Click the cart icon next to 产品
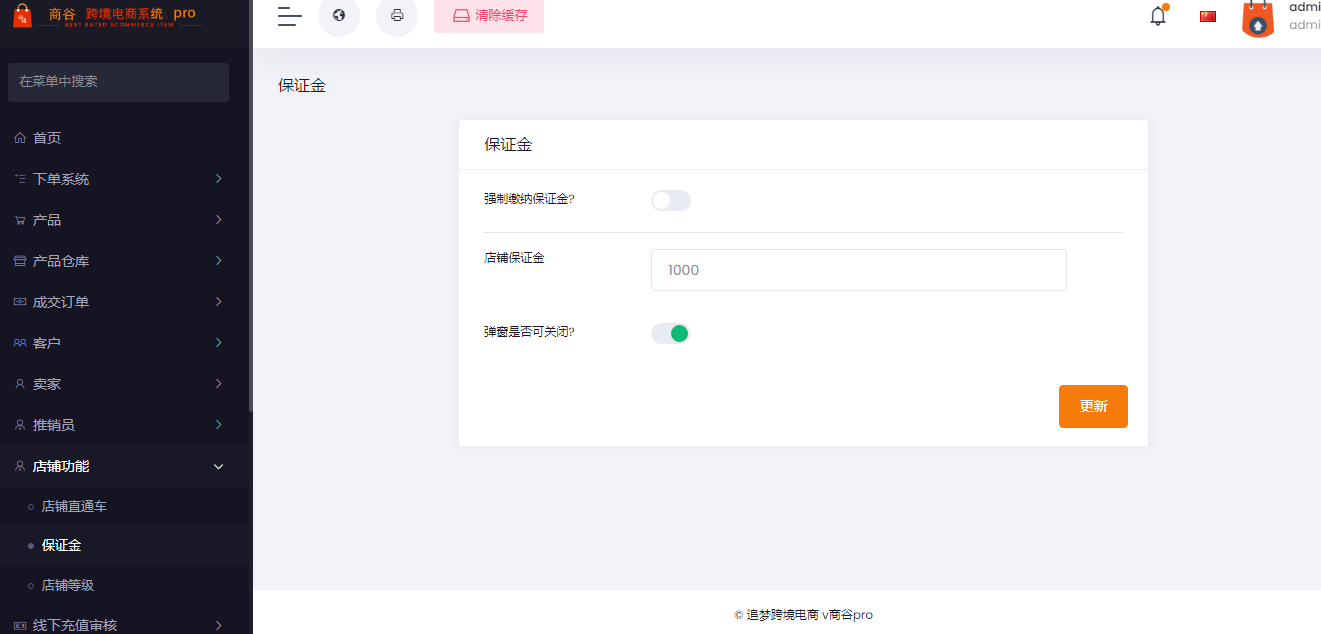 [20, 220]
